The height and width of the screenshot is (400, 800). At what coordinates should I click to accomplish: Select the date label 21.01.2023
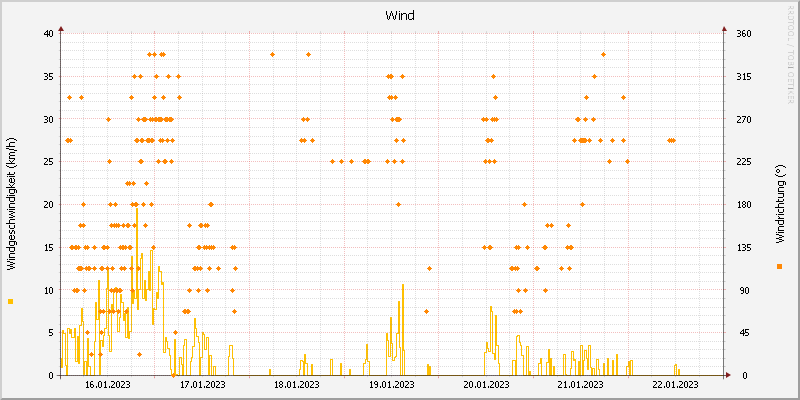click(x=581, y=384)
